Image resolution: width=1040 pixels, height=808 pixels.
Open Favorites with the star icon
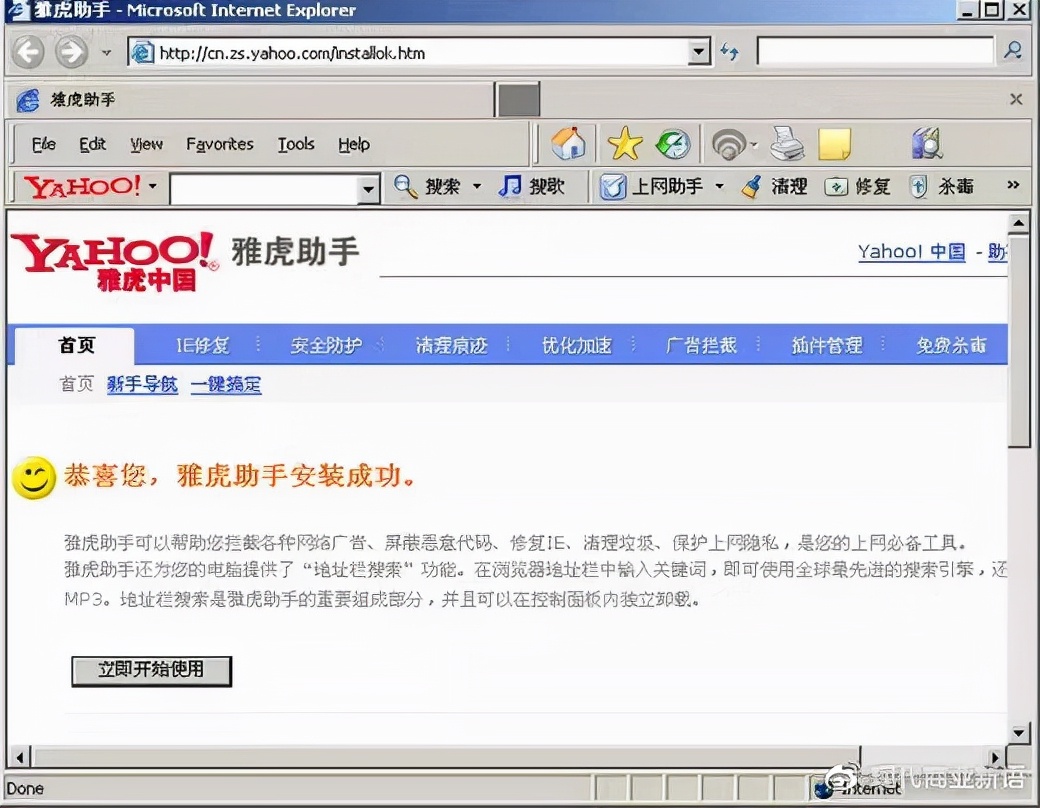point(624,144)
